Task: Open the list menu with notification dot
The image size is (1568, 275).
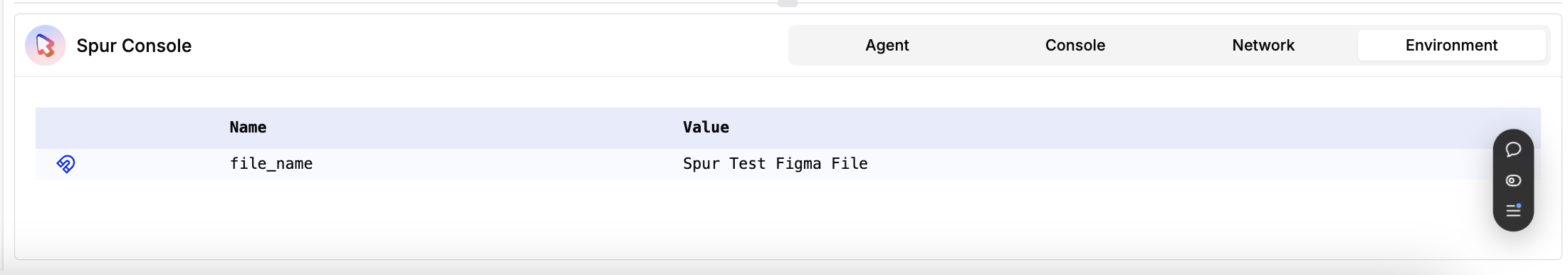Action: [1513, 210]
